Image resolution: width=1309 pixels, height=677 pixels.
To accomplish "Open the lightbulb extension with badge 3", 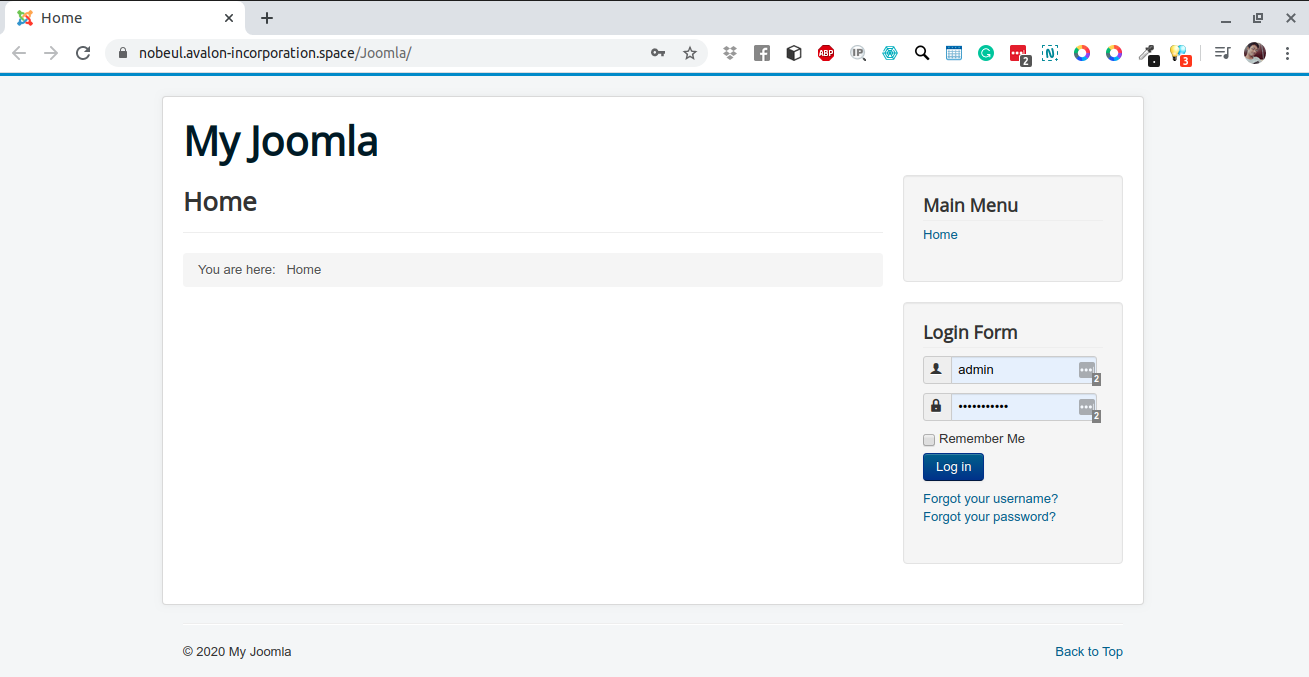I will tap(1180, 54).
